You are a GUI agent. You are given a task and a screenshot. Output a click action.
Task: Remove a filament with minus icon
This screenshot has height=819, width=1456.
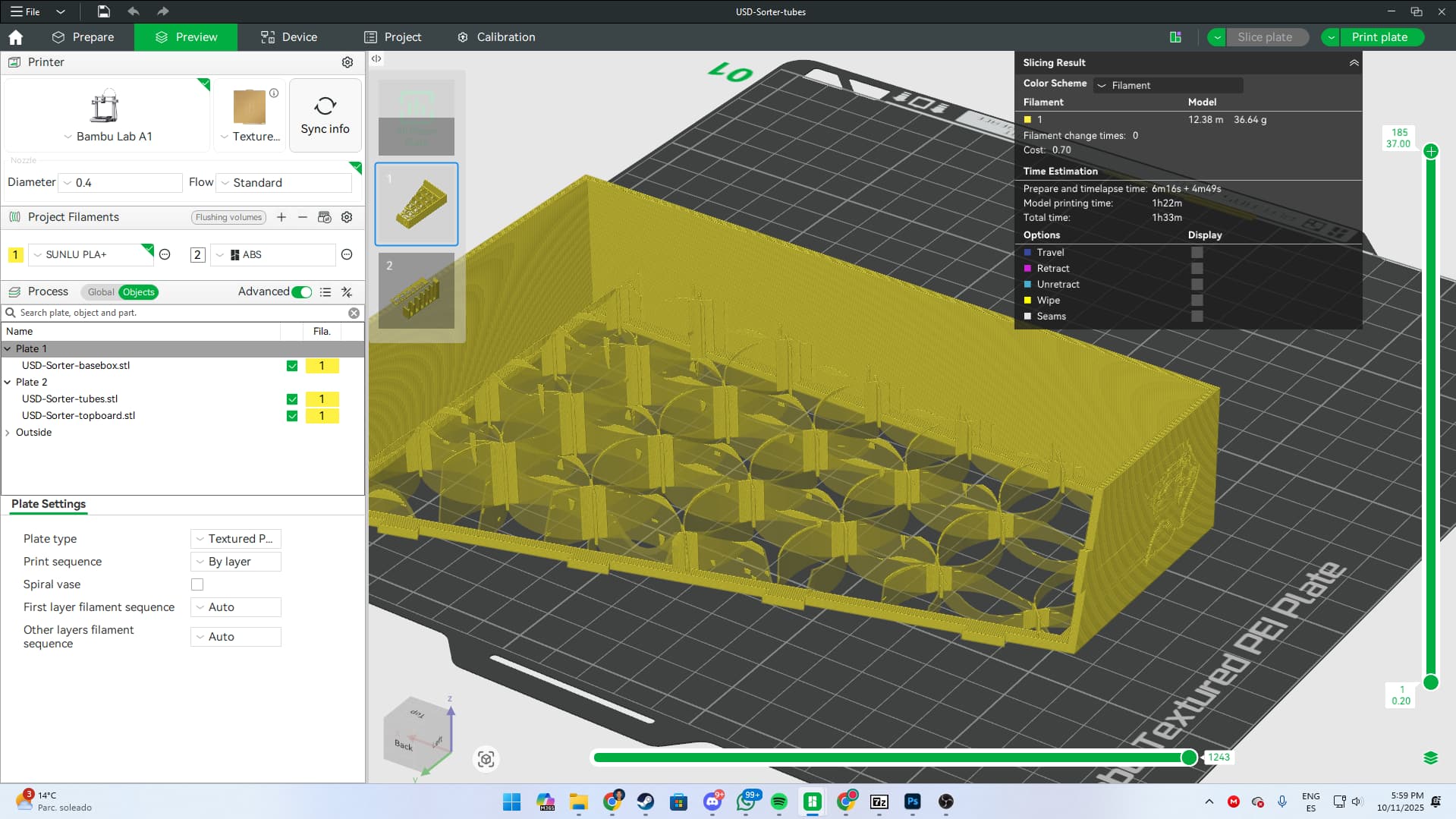coord(303,217)
